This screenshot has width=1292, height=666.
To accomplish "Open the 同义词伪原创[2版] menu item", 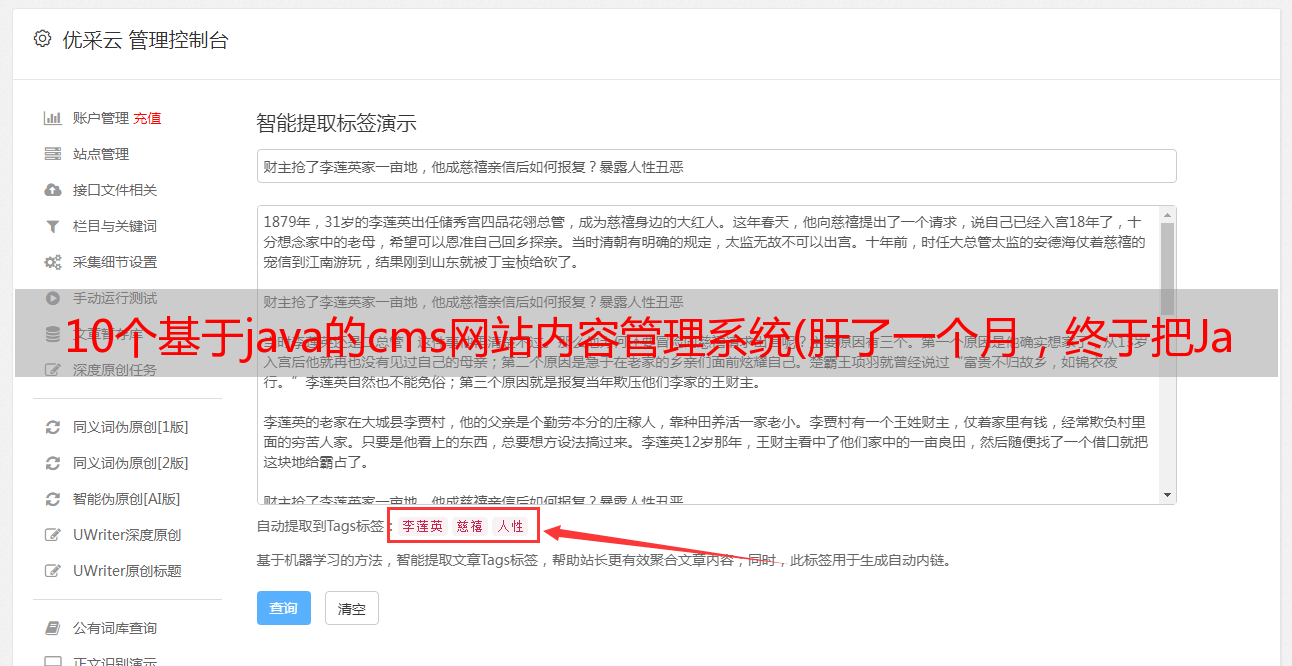I will coord(117,463).
